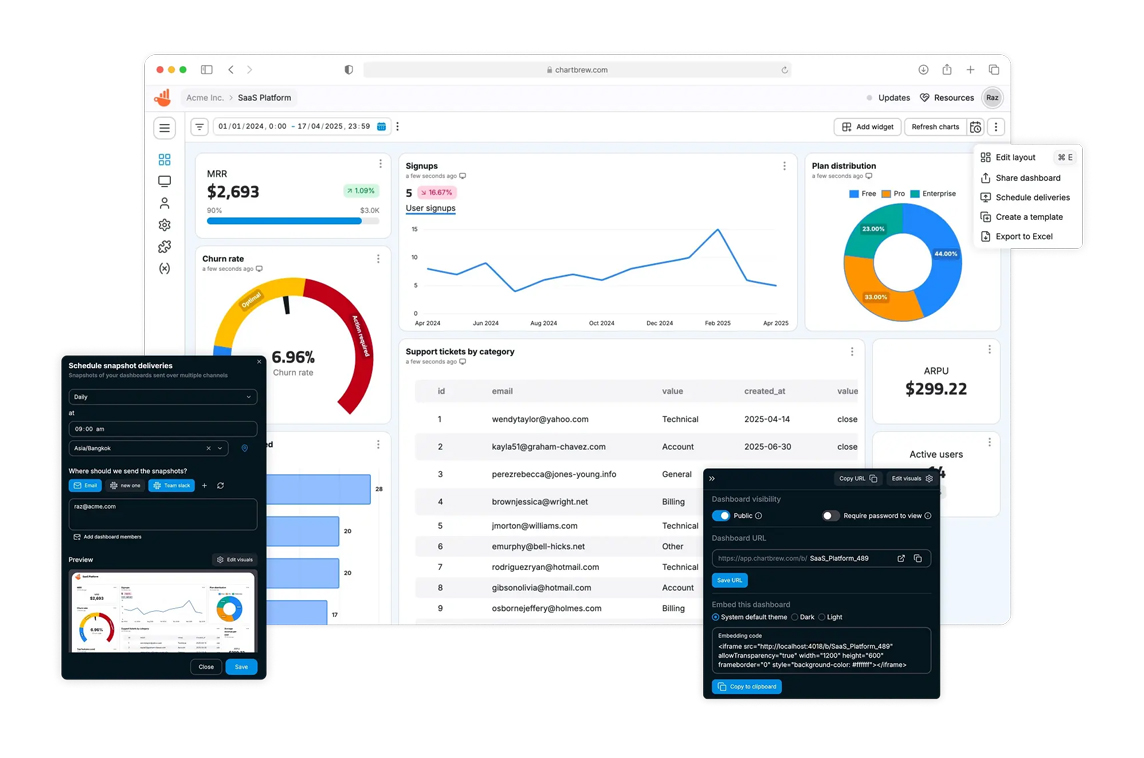Click the schedule snapshot clock icon
The image size is (1144, 758).
point(976,127)
